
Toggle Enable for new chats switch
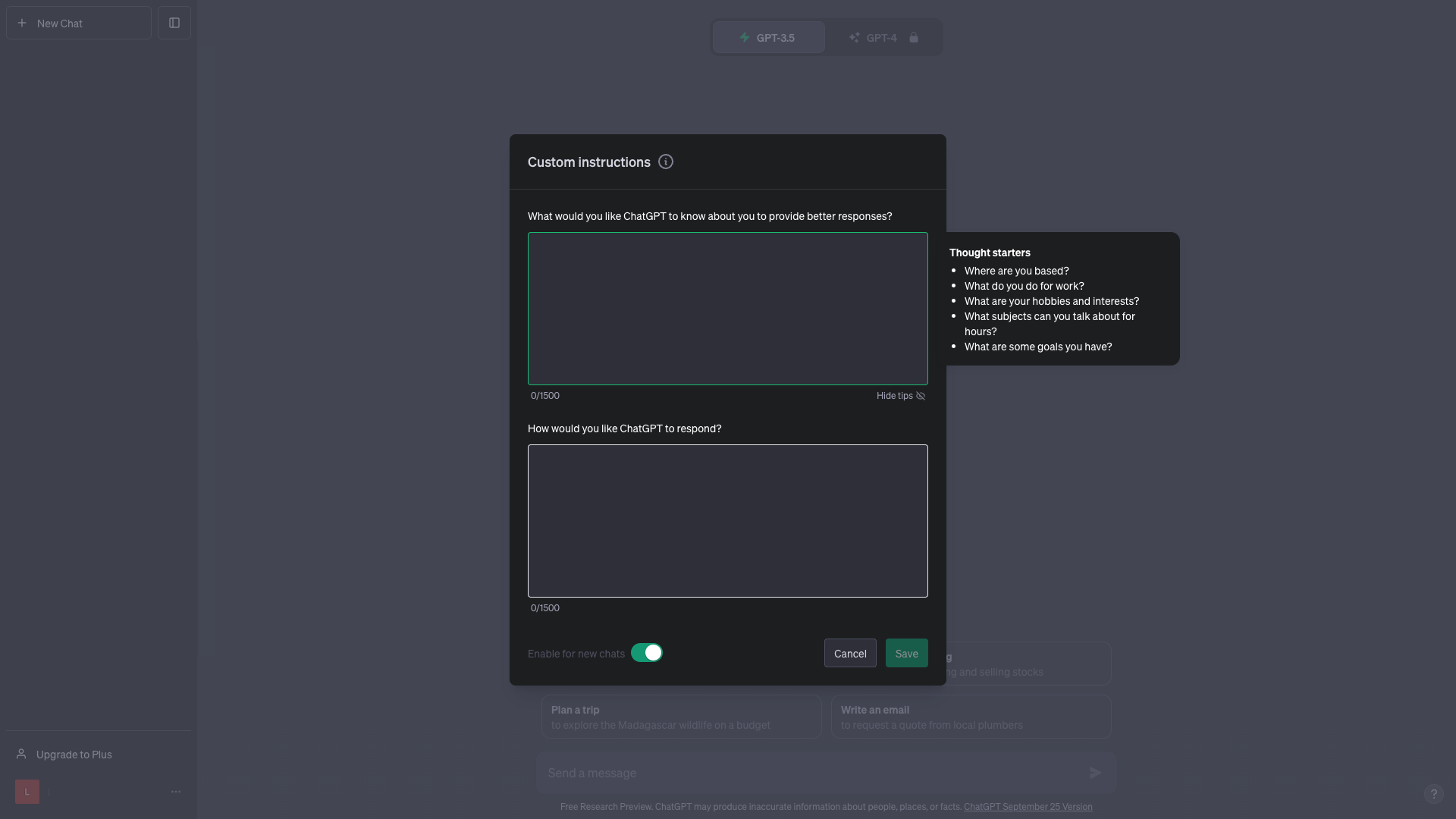[x=647, y=653]
